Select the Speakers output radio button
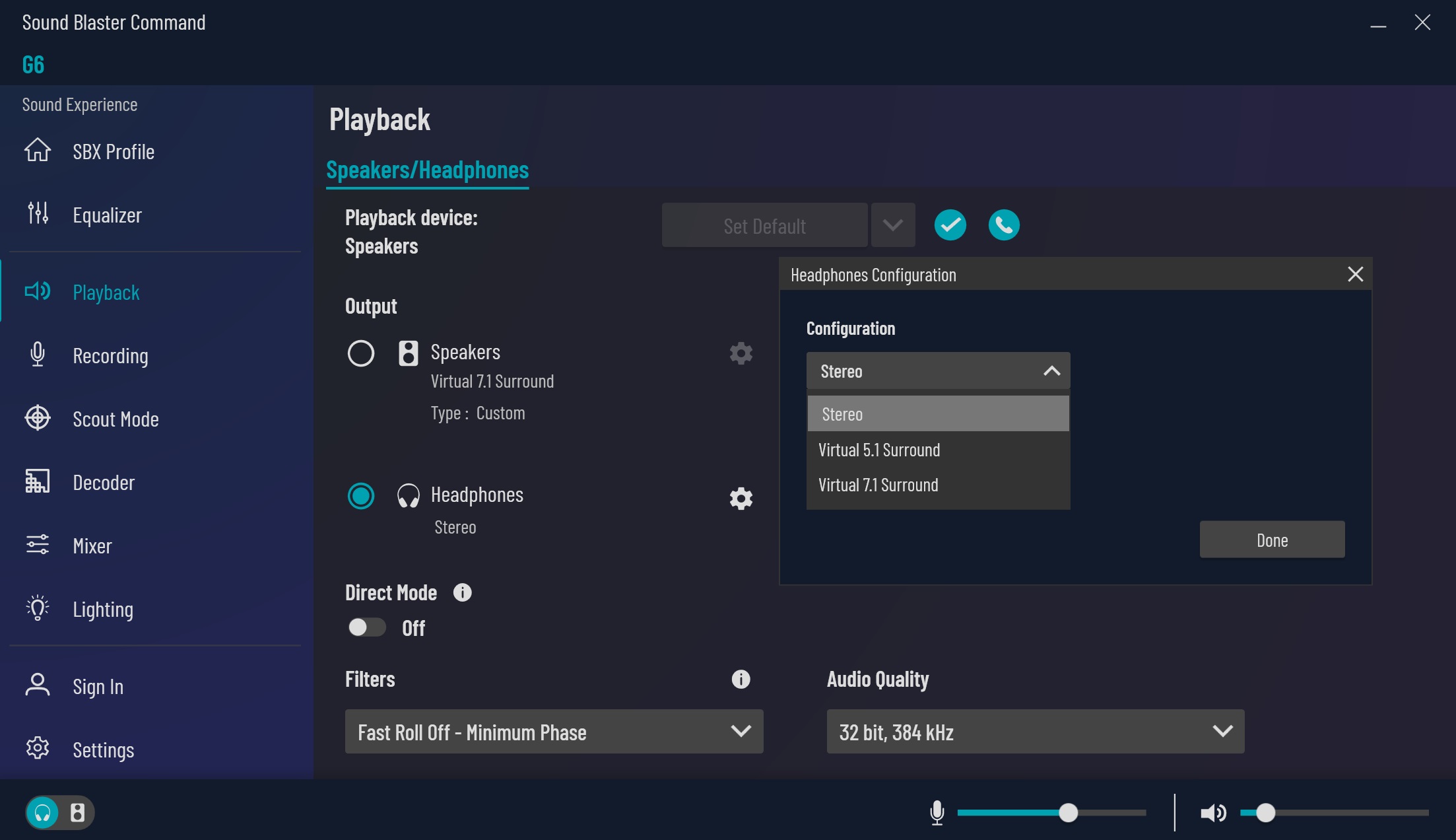This screenshot has width=1456, height=840. click(x=361, y=353)
